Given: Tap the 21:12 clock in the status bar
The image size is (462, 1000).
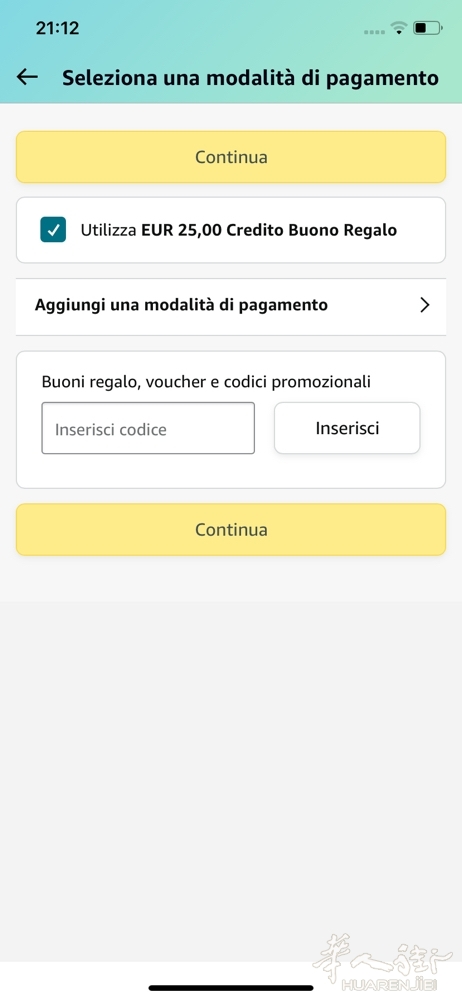Looking at the screenshot, I should click(57, 28).
